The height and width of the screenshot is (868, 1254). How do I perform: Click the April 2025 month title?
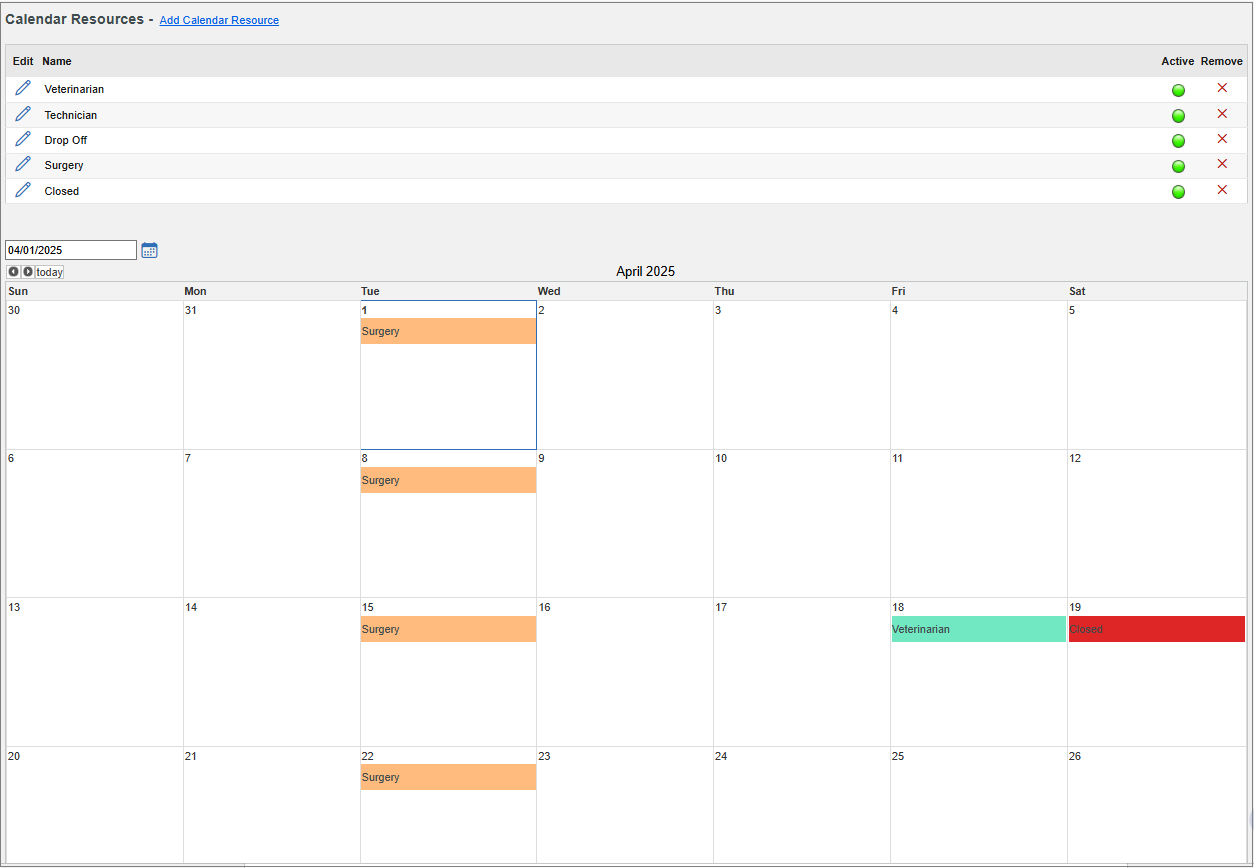point(645,271)
